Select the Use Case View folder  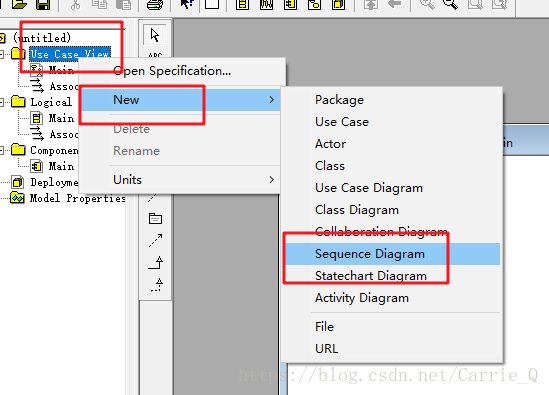click(70, 54)
